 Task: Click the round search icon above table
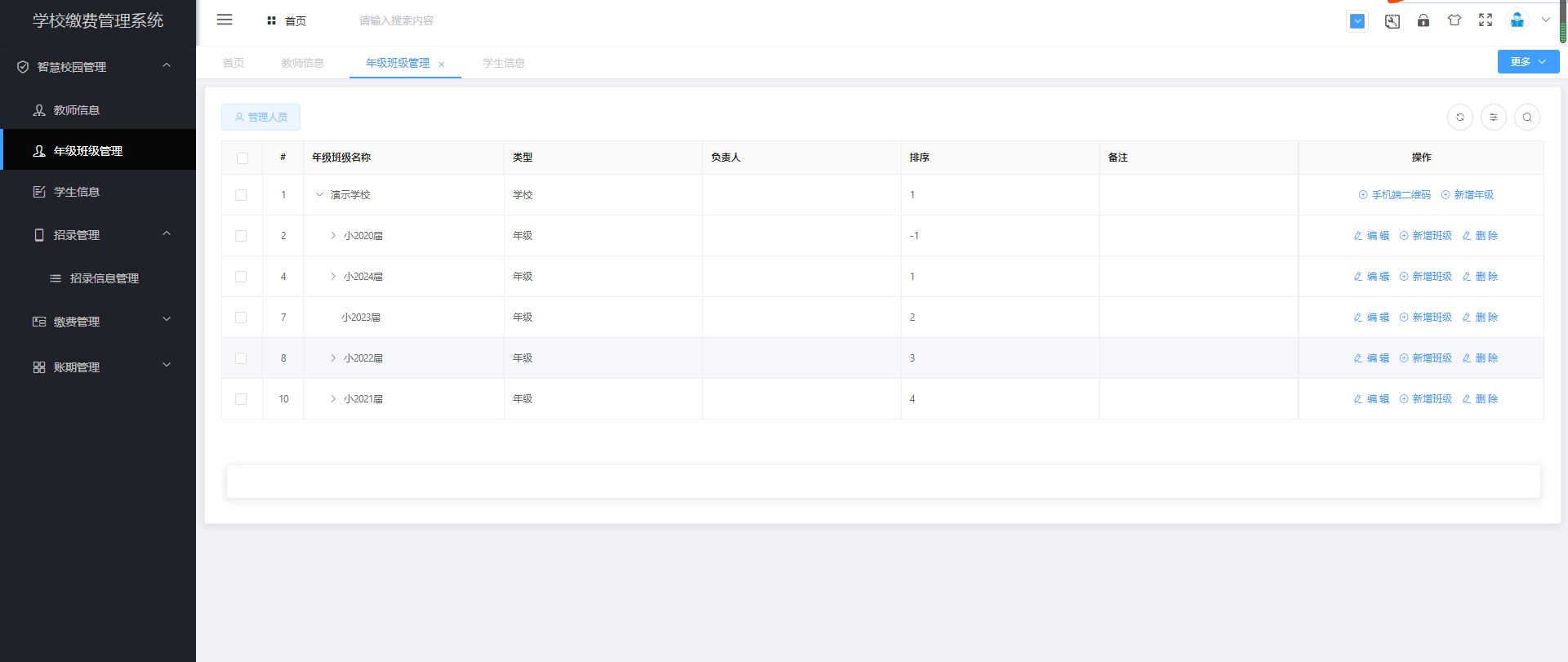pos(1527,118)
